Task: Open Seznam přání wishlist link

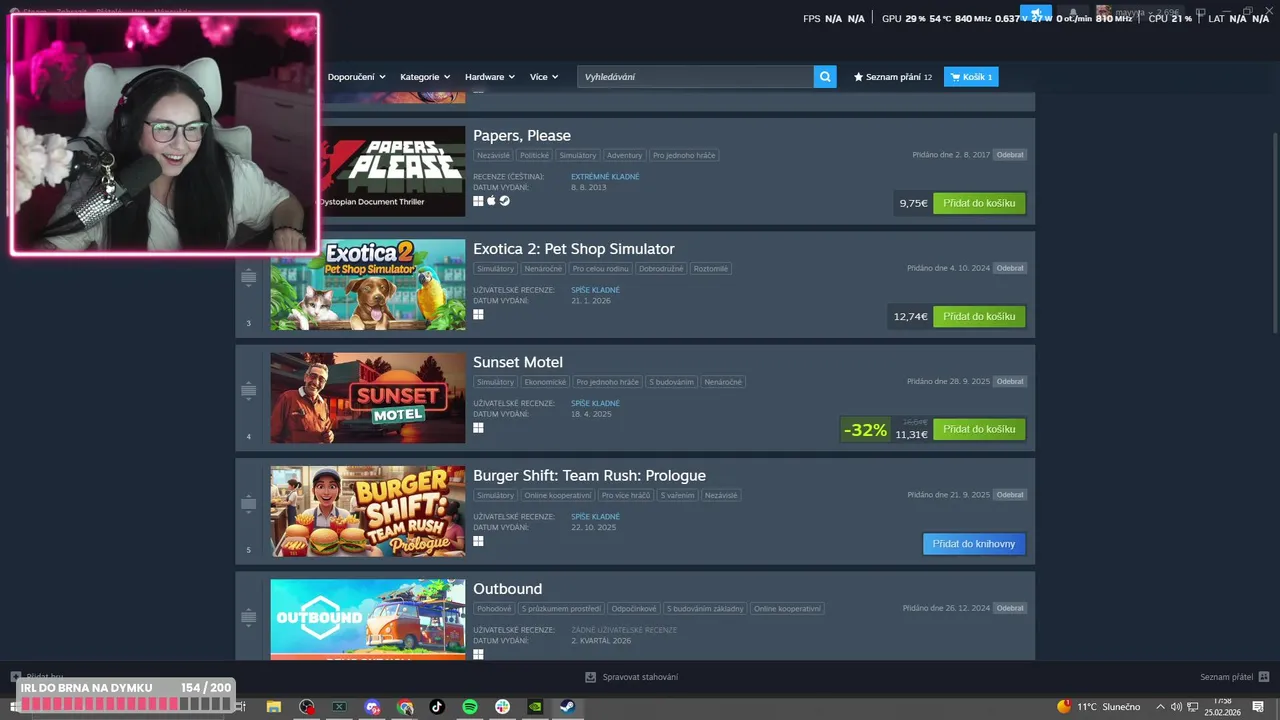Action: pyautogui.click(x=892, y=77)
